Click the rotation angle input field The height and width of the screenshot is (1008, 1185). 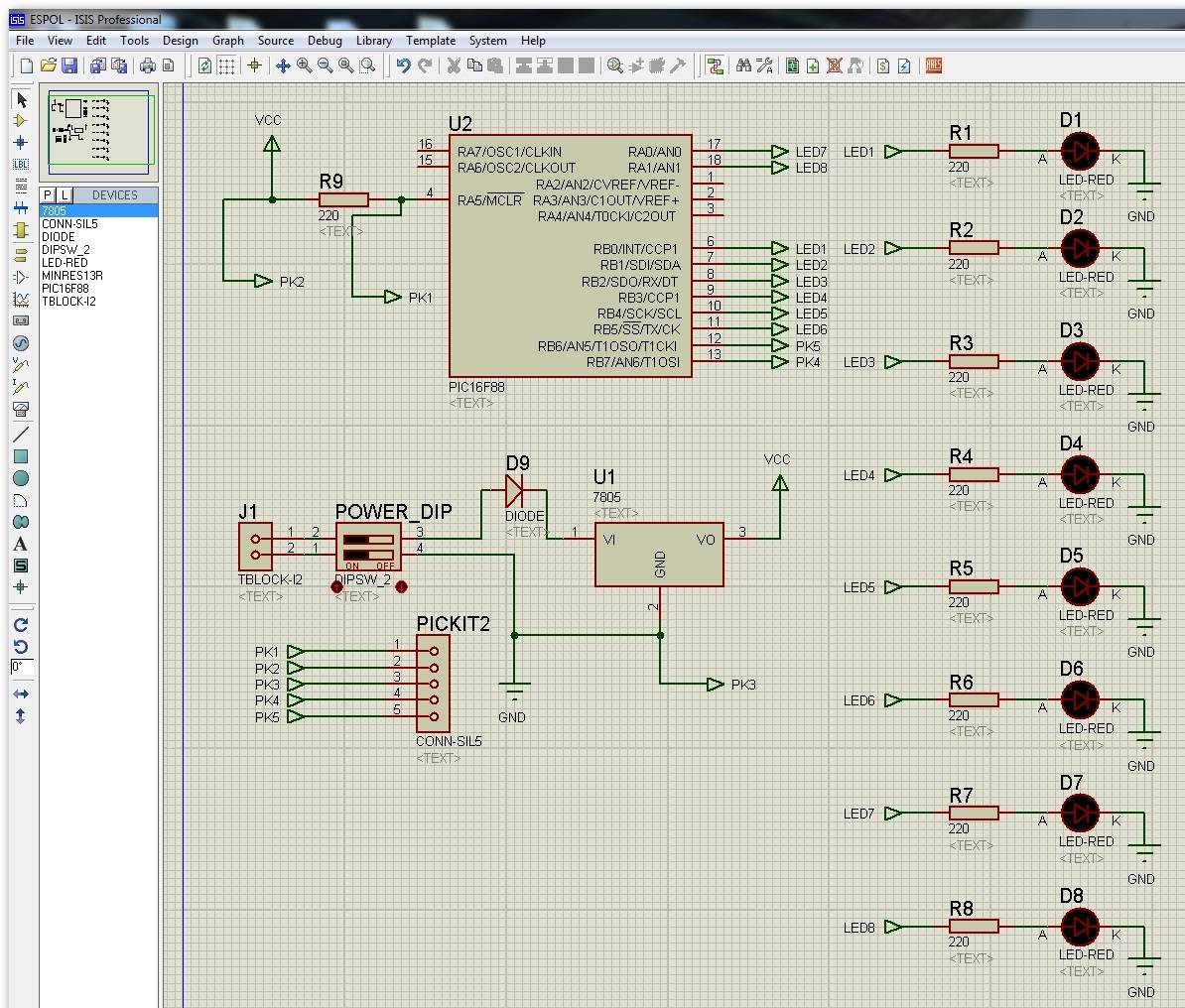(x=21, y=667)
